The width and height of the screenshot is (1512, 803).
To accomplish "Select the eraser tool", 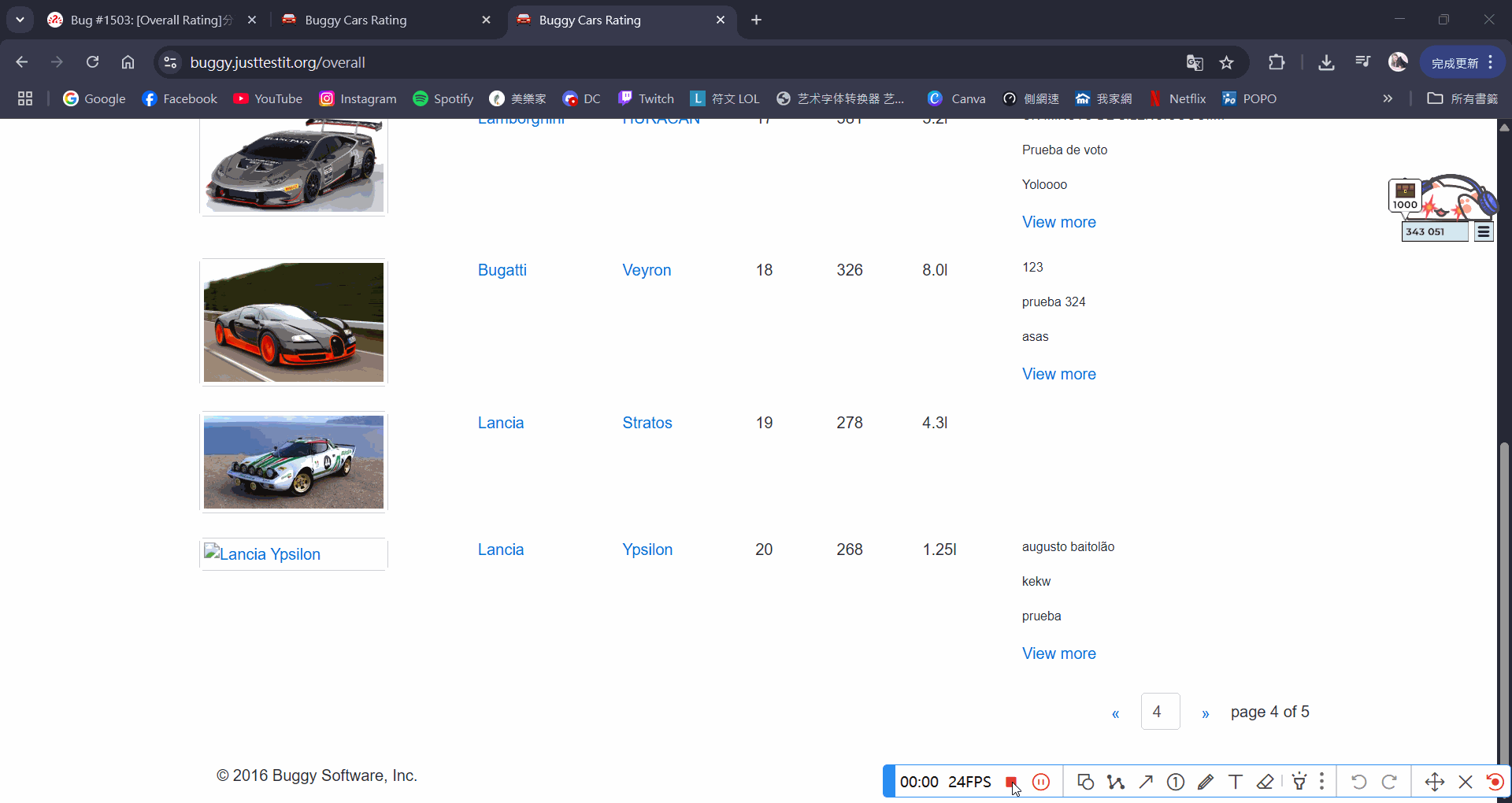I will tap(1266, 782).
